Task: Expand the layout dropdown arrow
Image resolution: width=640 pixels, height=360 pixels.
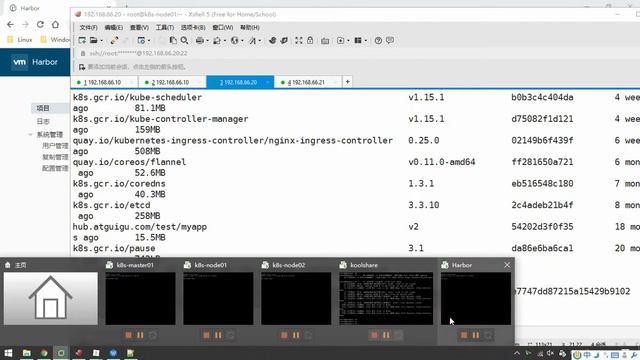Action: (x=366, y=41)
